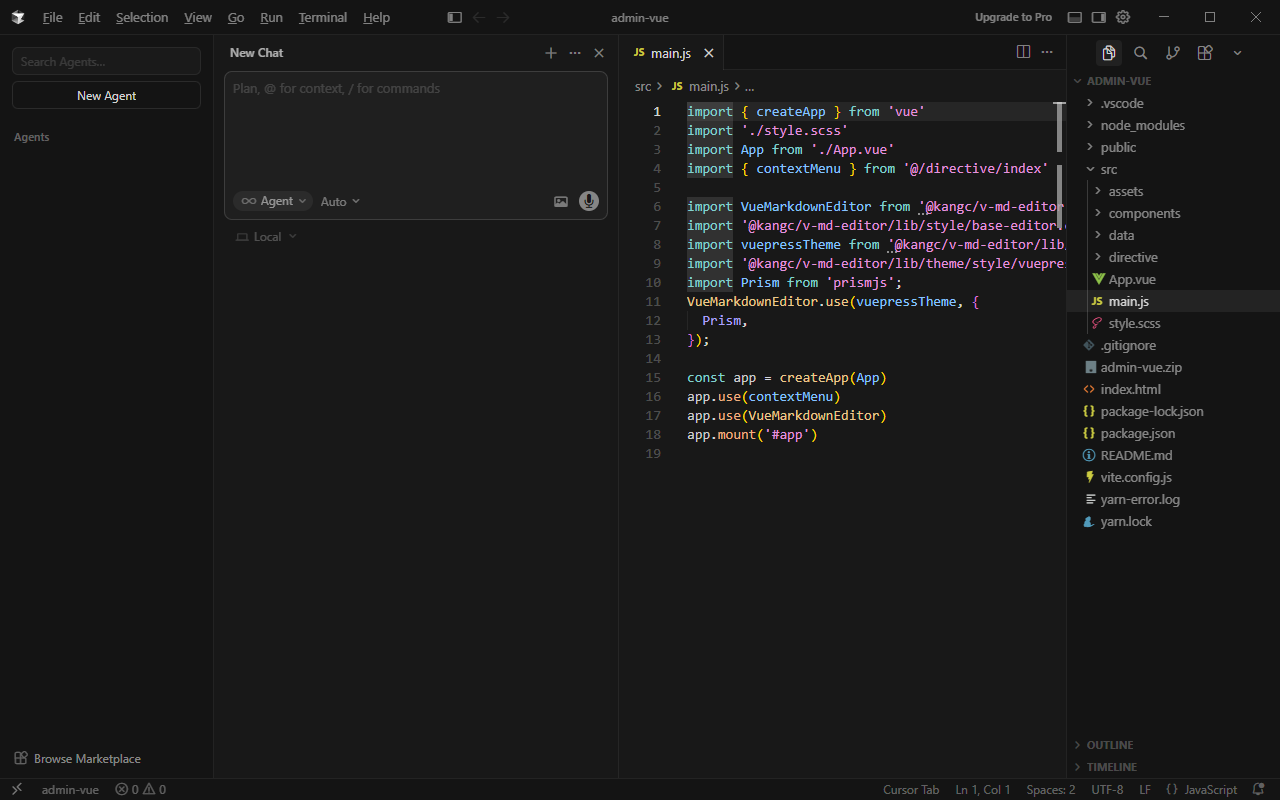Viewport: 1280px width, 800px height.
Task: Click the microphone voice input icon
Action: coord(589,201)
